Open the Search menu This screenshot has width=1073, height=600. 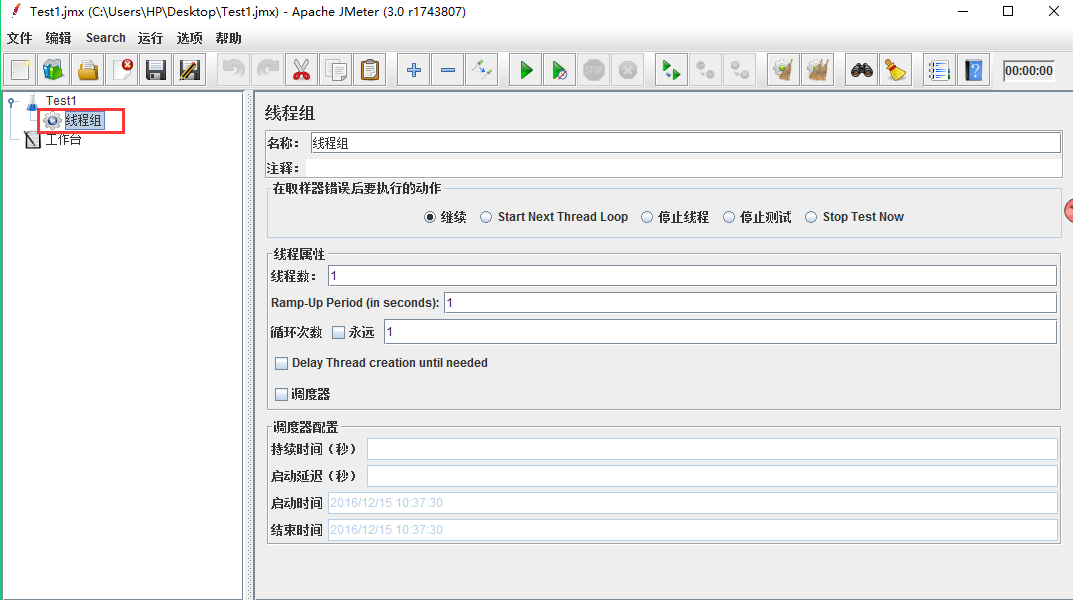(x=105, y=38)
